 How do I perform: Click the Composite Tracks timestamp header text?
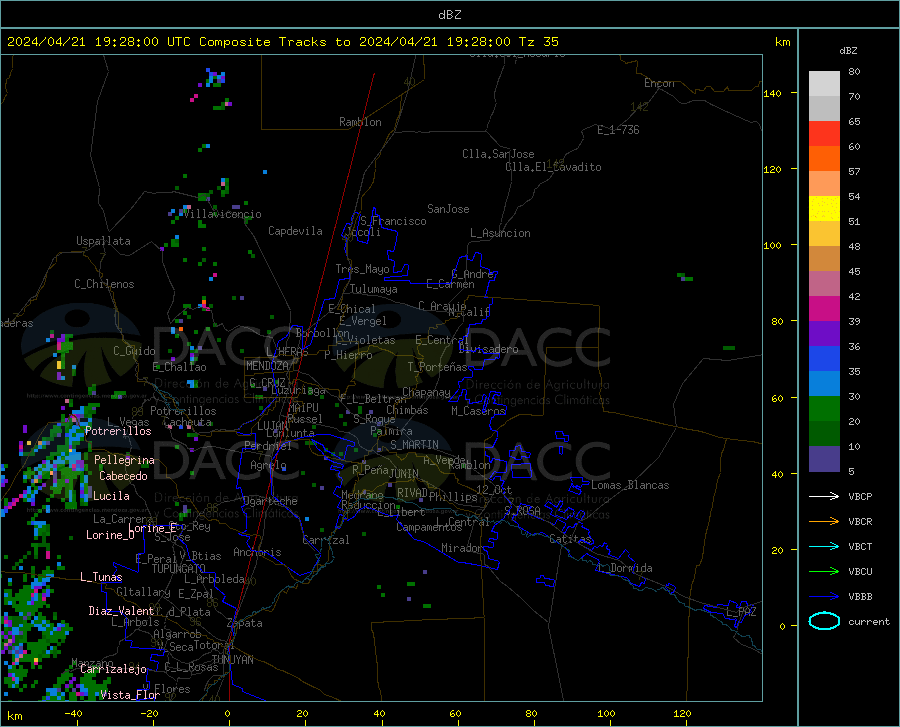point(282,42)
